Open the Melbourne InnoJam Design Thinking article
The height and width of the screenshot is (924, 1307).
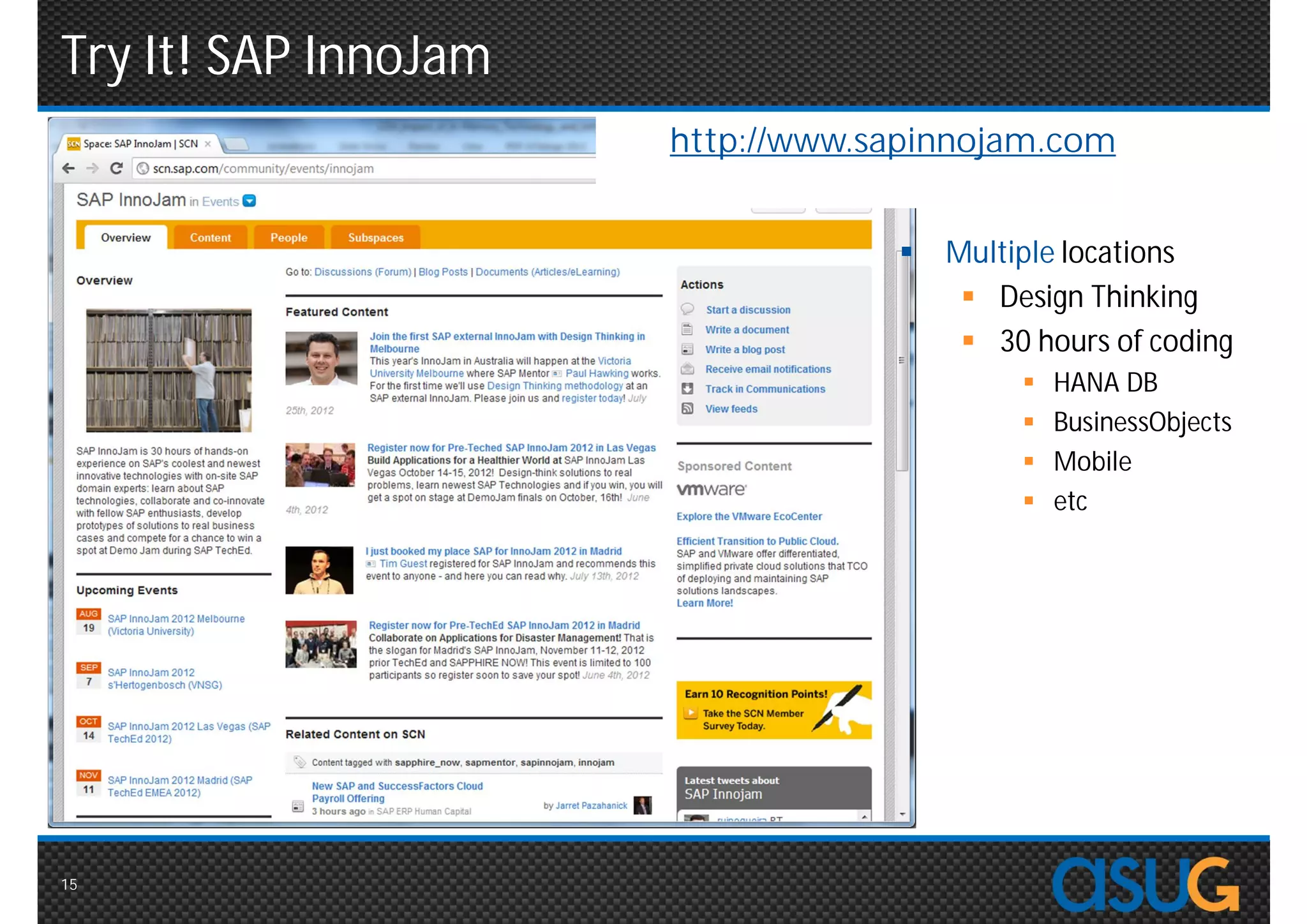[507, 343]
